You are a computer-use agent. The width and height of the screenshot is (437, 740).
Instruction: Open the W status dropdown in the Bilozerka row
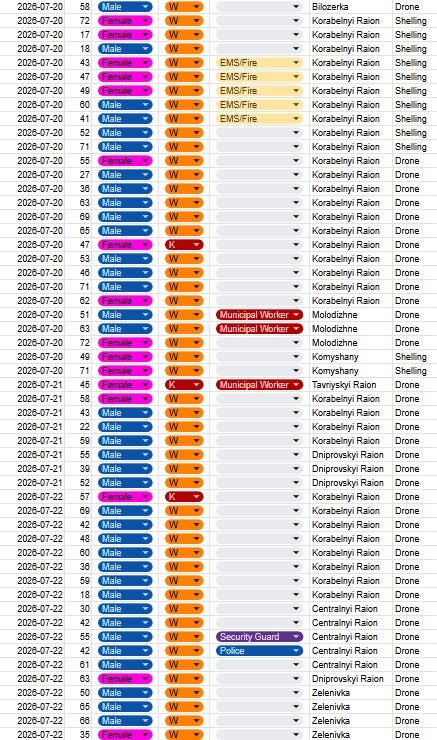(x=184, y=7)
